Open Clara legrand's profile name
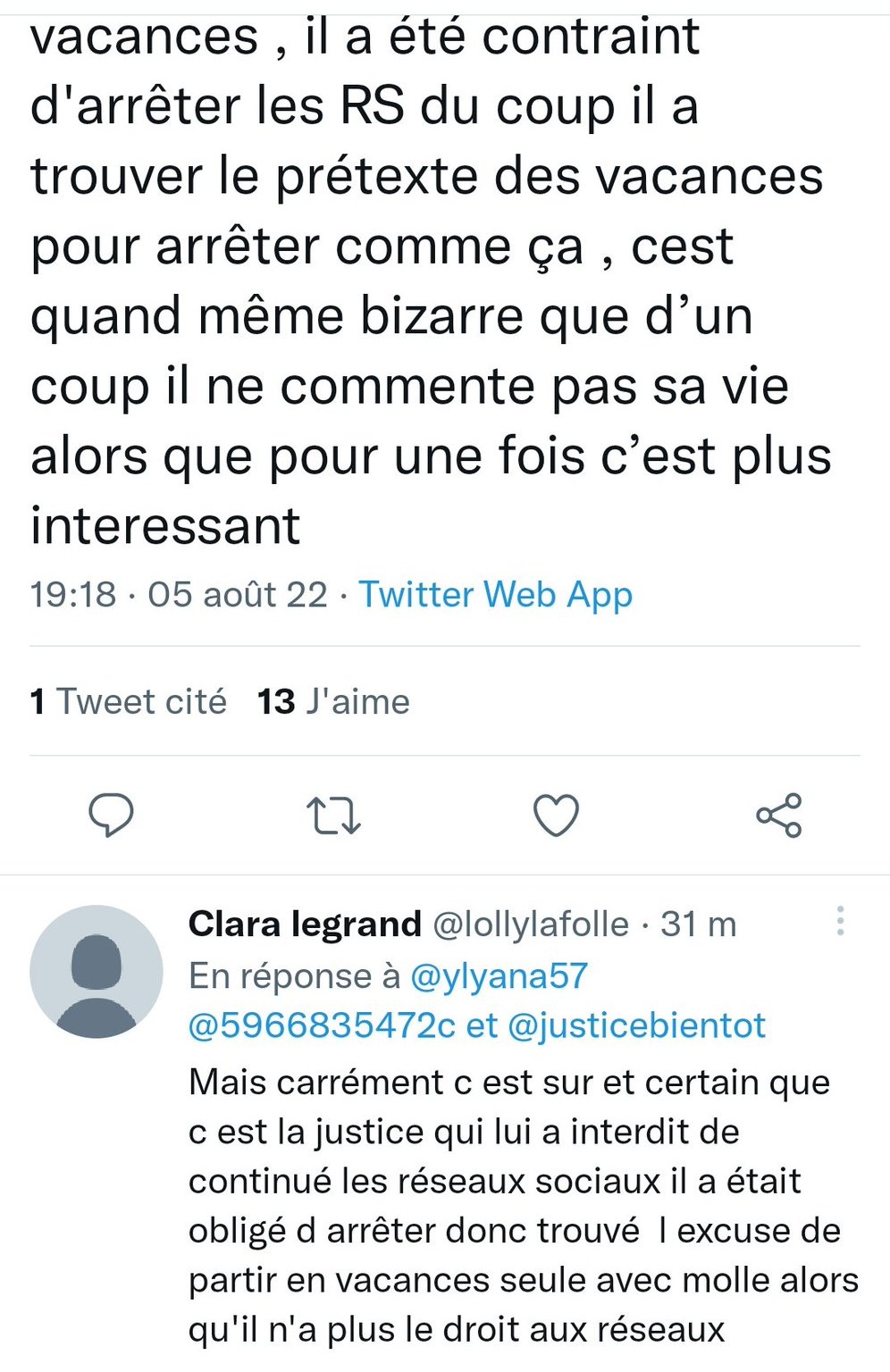The height and width of the screenshot is (1372, 890). tap(305, 924)
